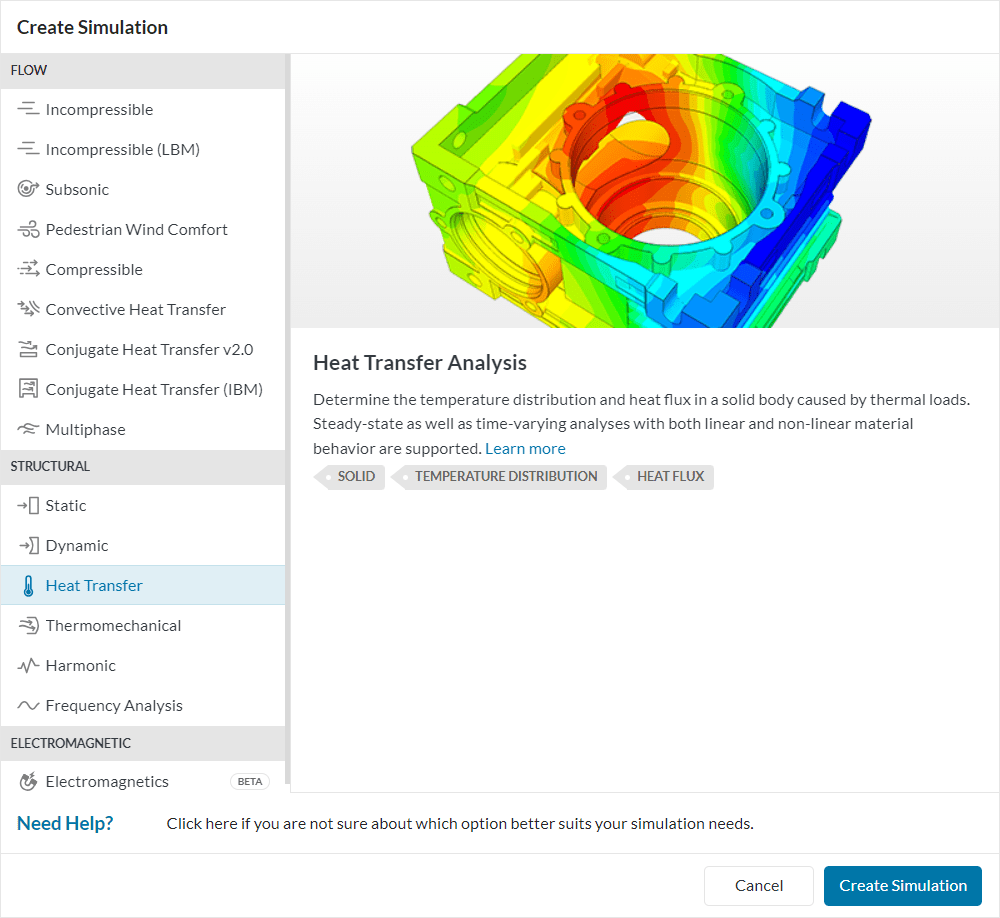
Task: Select Incompressible (LBM) analysis type
Action: [x=122, y=149]
